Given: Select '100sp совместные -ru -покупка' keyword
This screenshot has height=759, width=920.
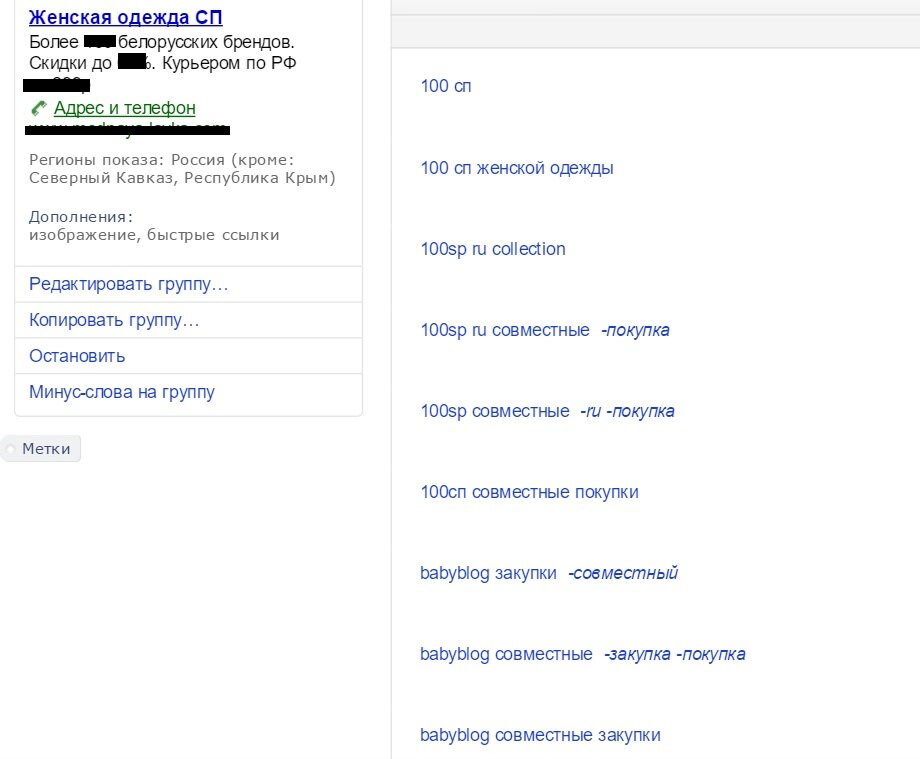Looking at the screenshot, I should [x=547, y=410].
